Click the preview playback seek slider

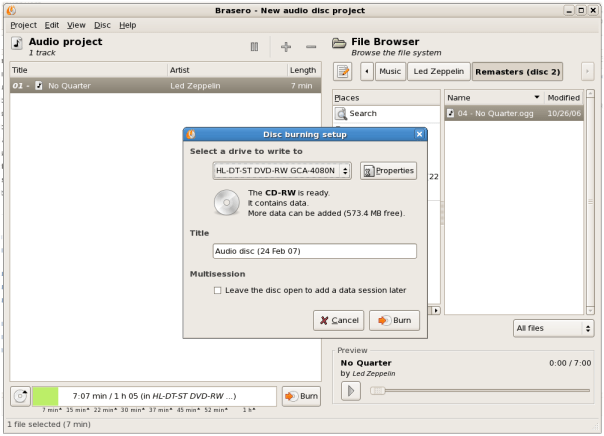click(480, 390)
